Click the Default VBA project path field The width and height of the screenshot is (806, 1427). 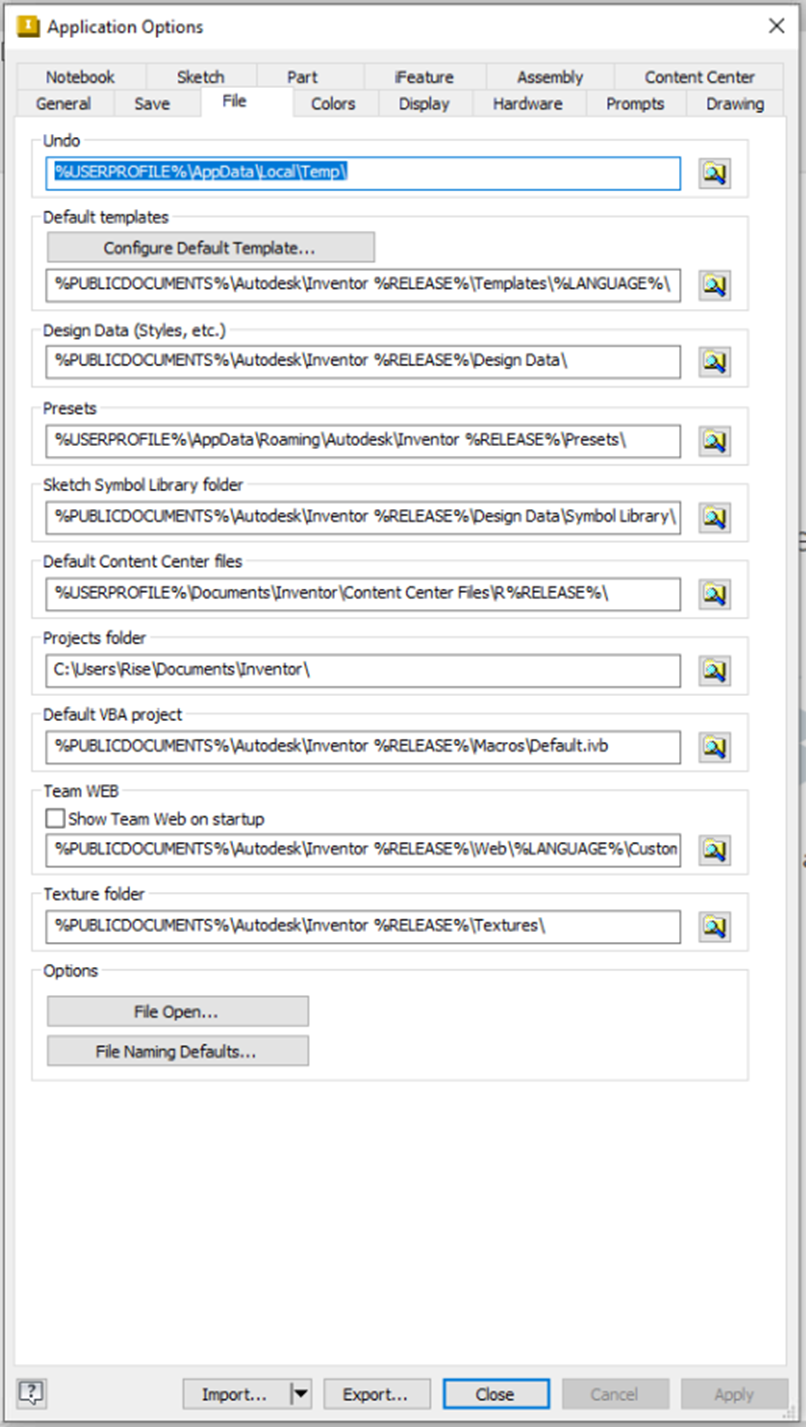tap(363, 746)
